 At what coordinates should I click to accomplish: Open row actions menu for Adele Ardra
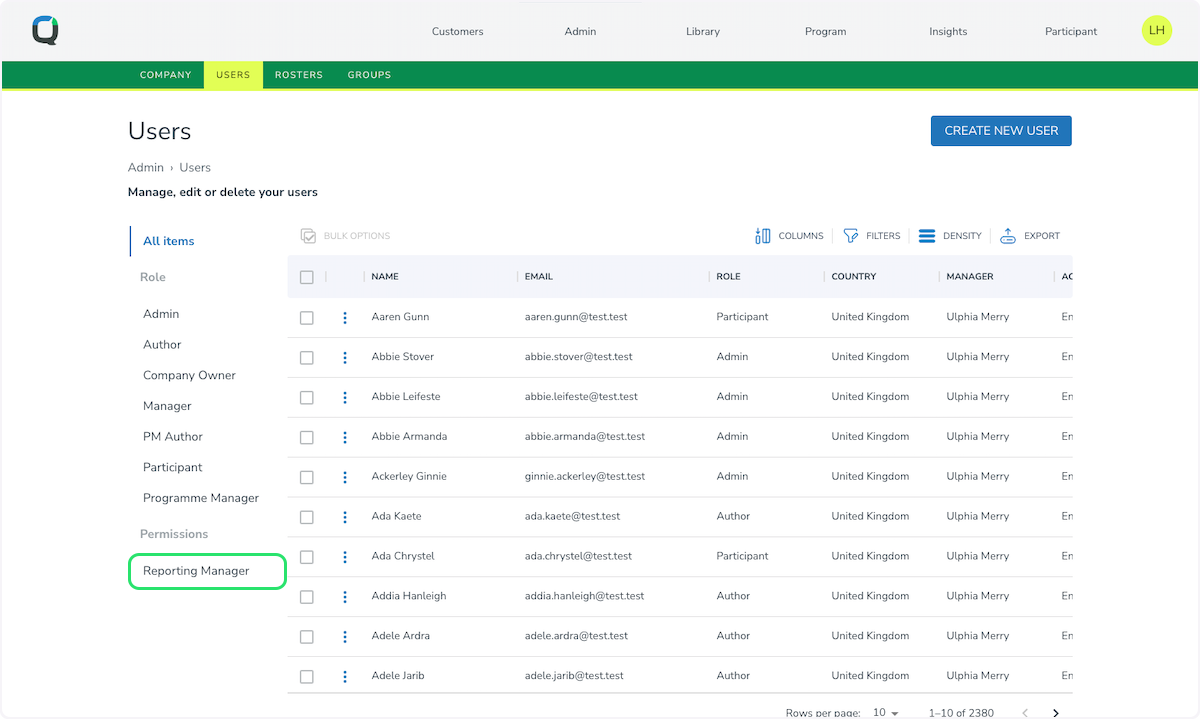(x=345, y=636)
